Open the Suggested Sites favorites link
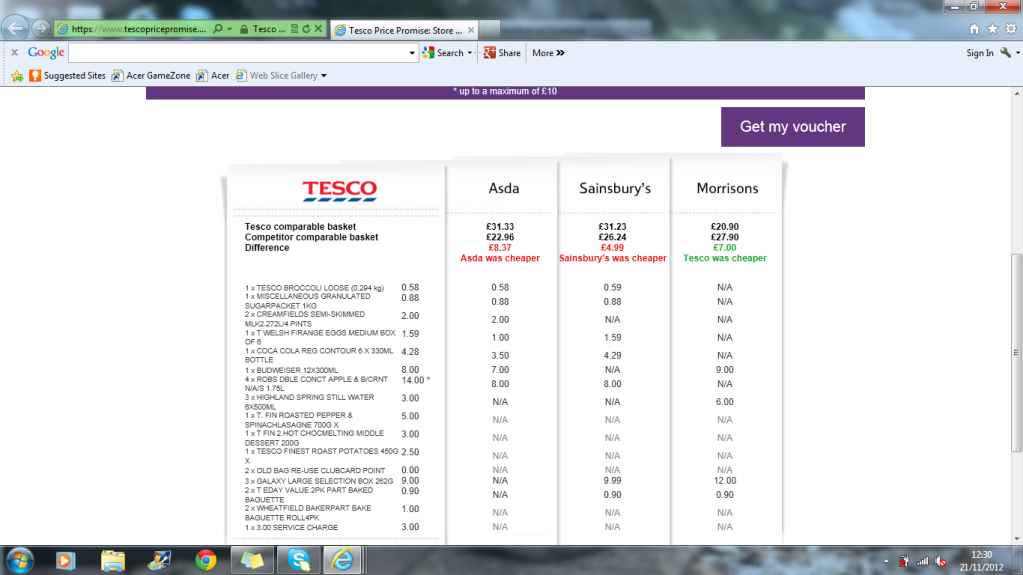This screenshot has height=575, width=1023. pos(67,76)
